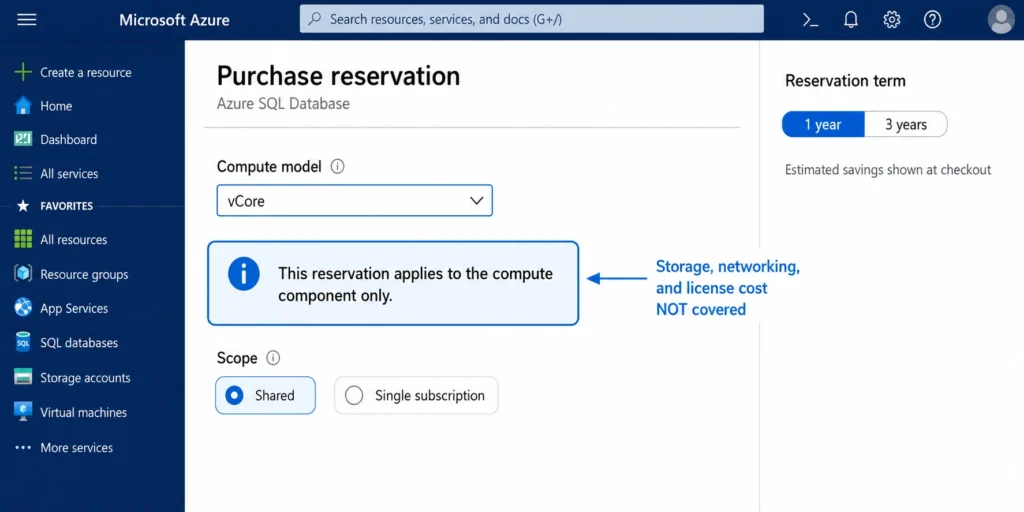Click the 'Reservation term' label
The image size is (1024, 512).
pos(845,81)
